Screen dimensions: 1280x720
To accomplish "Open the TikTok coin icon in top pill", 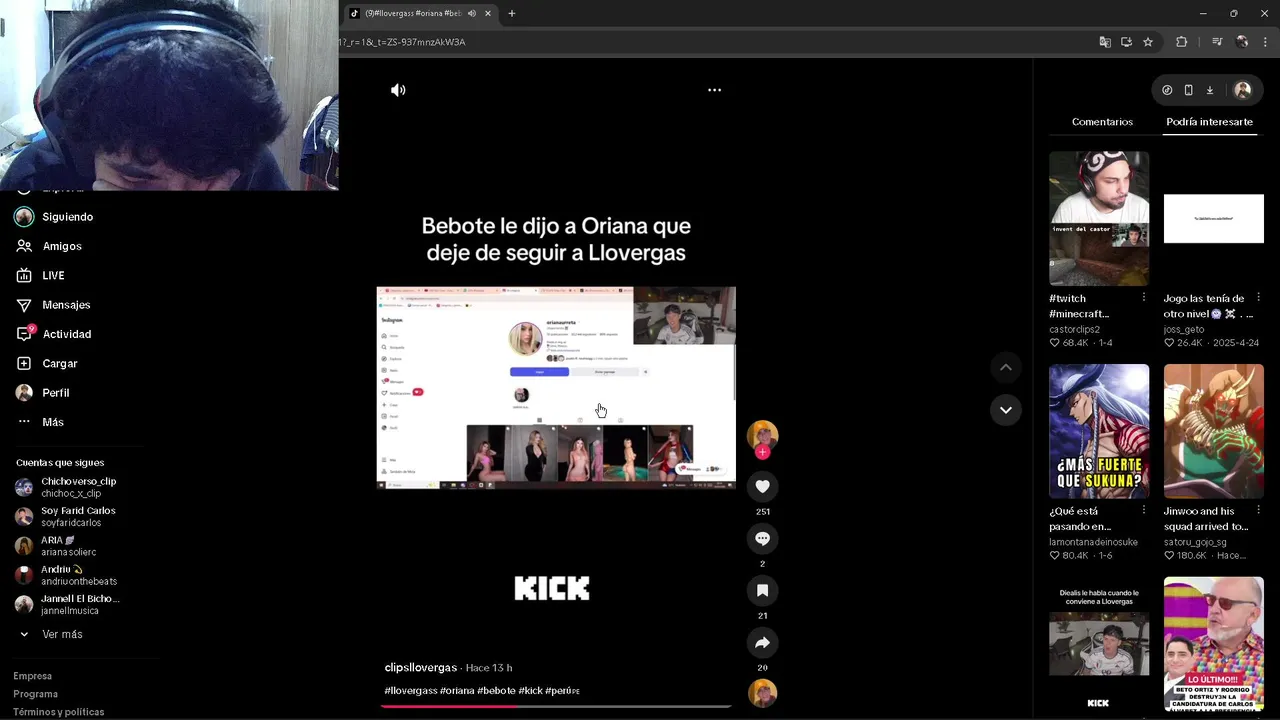I will point(1167,90).
